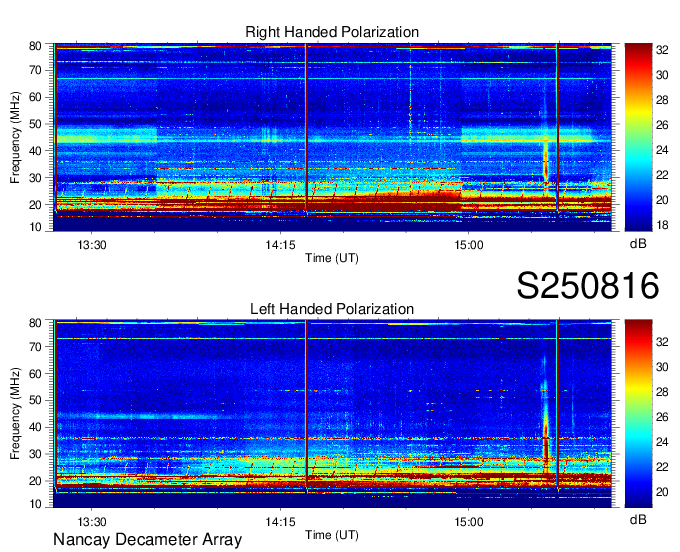680x552 pixels.
Task: Click the 14:15 tick label under top plot
Action: tap(280, 245)
